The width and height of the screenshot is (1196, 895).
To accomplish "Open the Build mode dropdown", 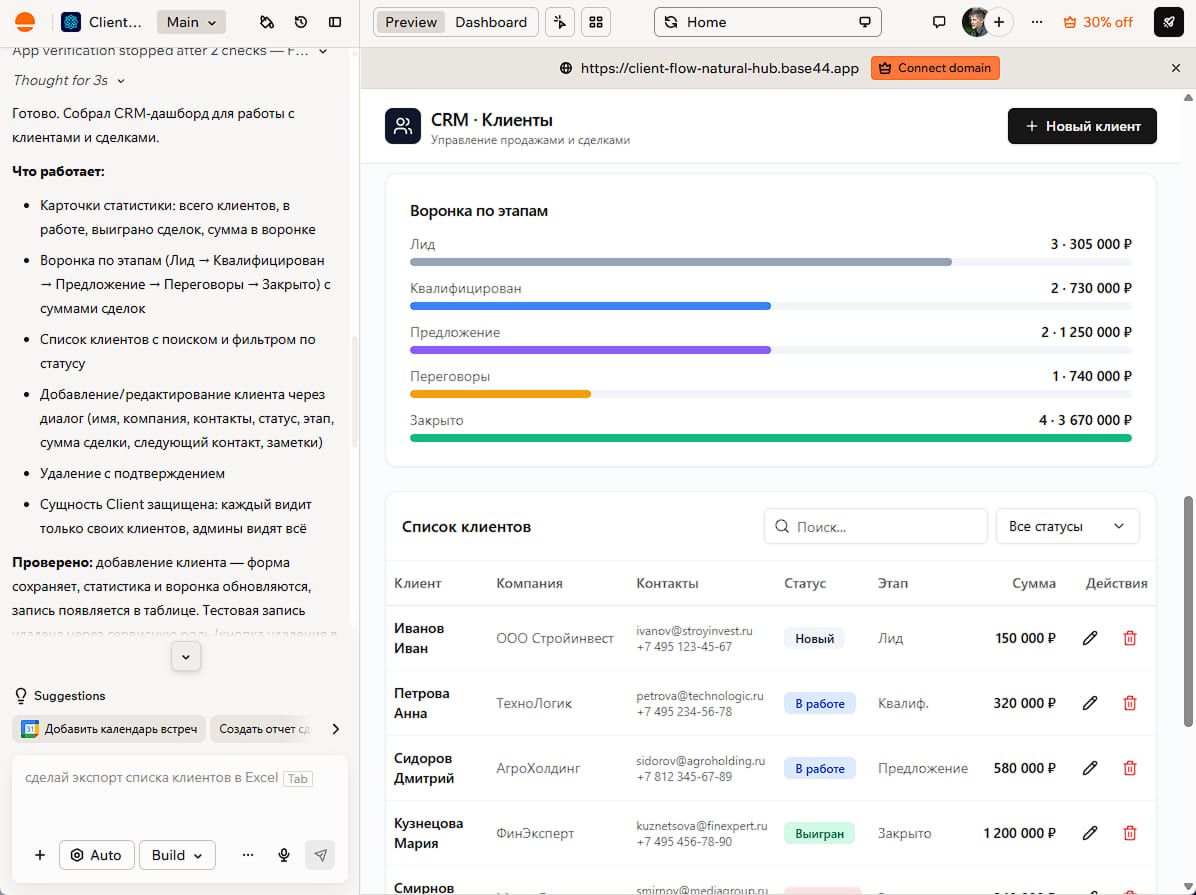I will coord(177,855).
